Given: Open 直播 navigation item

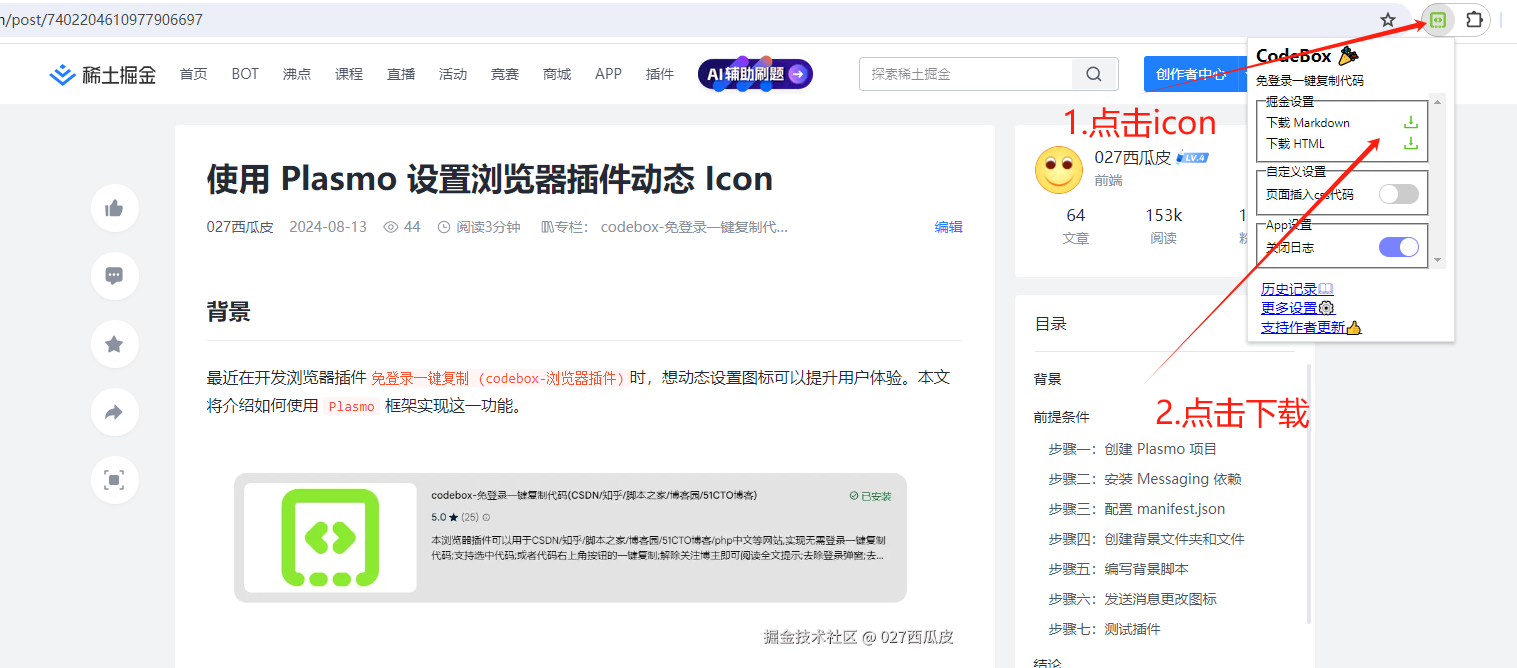Looking at the screenshot, I should (401, 74).
